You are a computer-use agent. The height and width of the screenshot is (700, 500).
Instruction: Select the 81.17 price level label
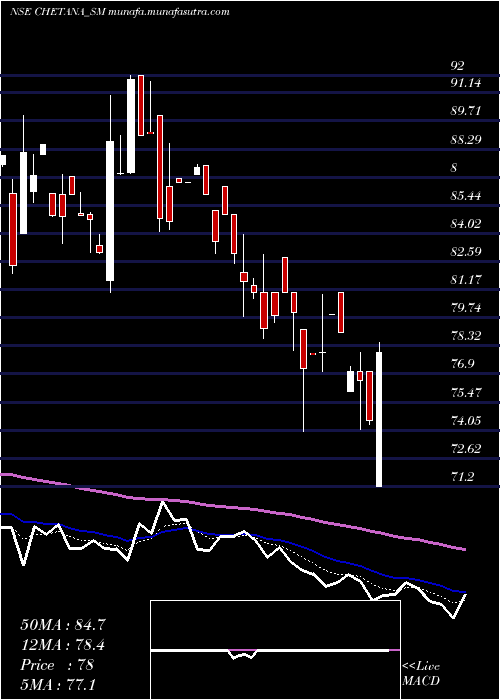tap(466, 280)
